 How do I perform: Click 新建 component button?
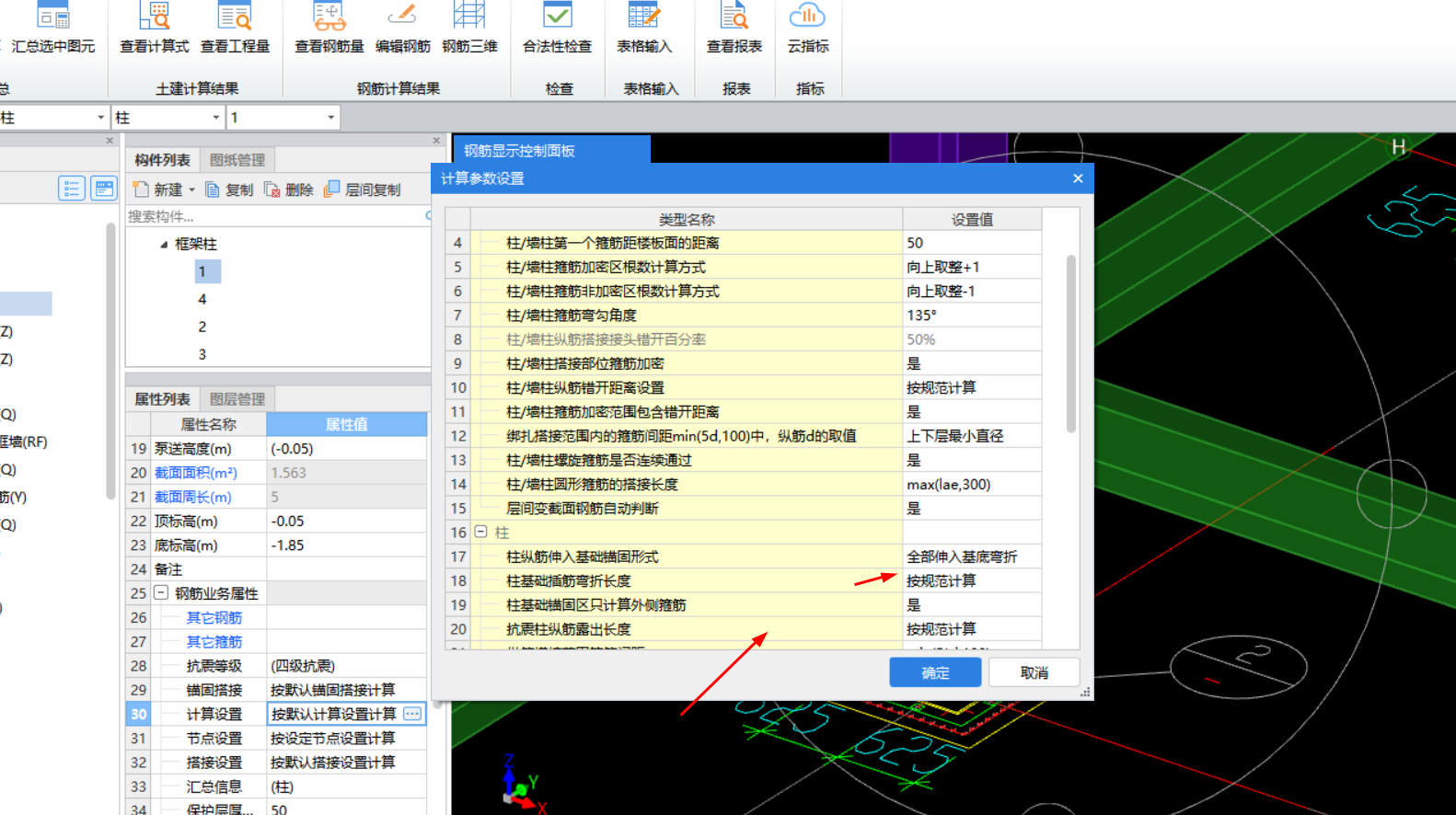click(x=157, y=189)
